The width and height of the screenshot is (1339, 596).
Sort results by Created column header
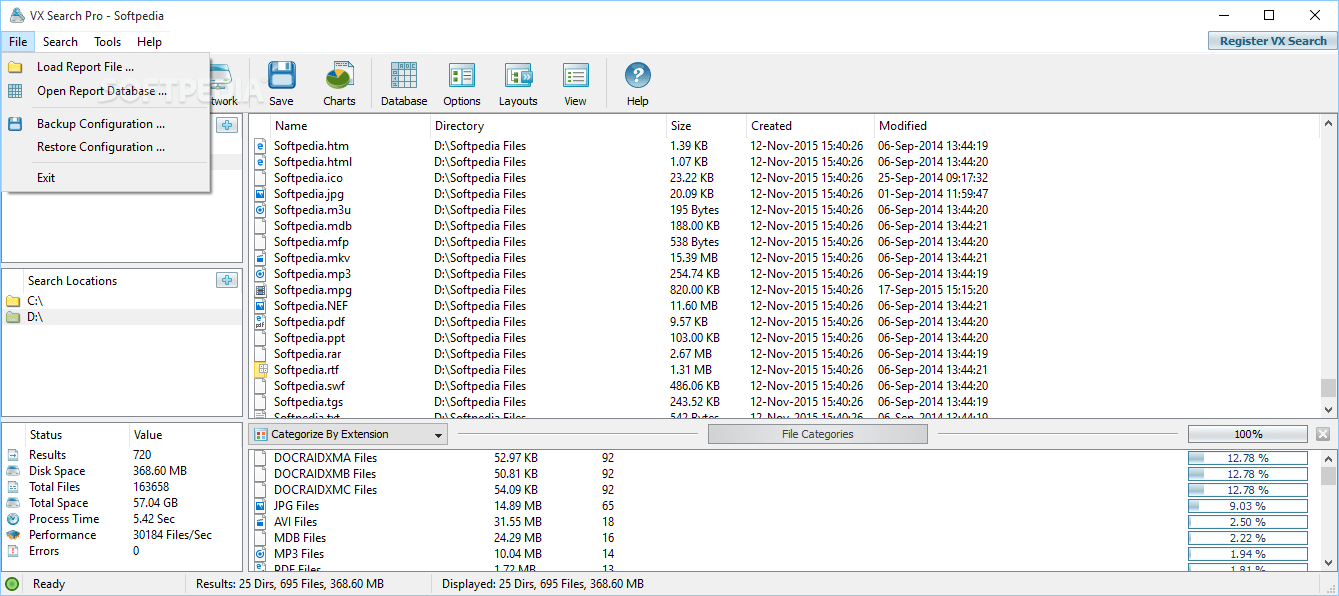[x=810, y=126]
